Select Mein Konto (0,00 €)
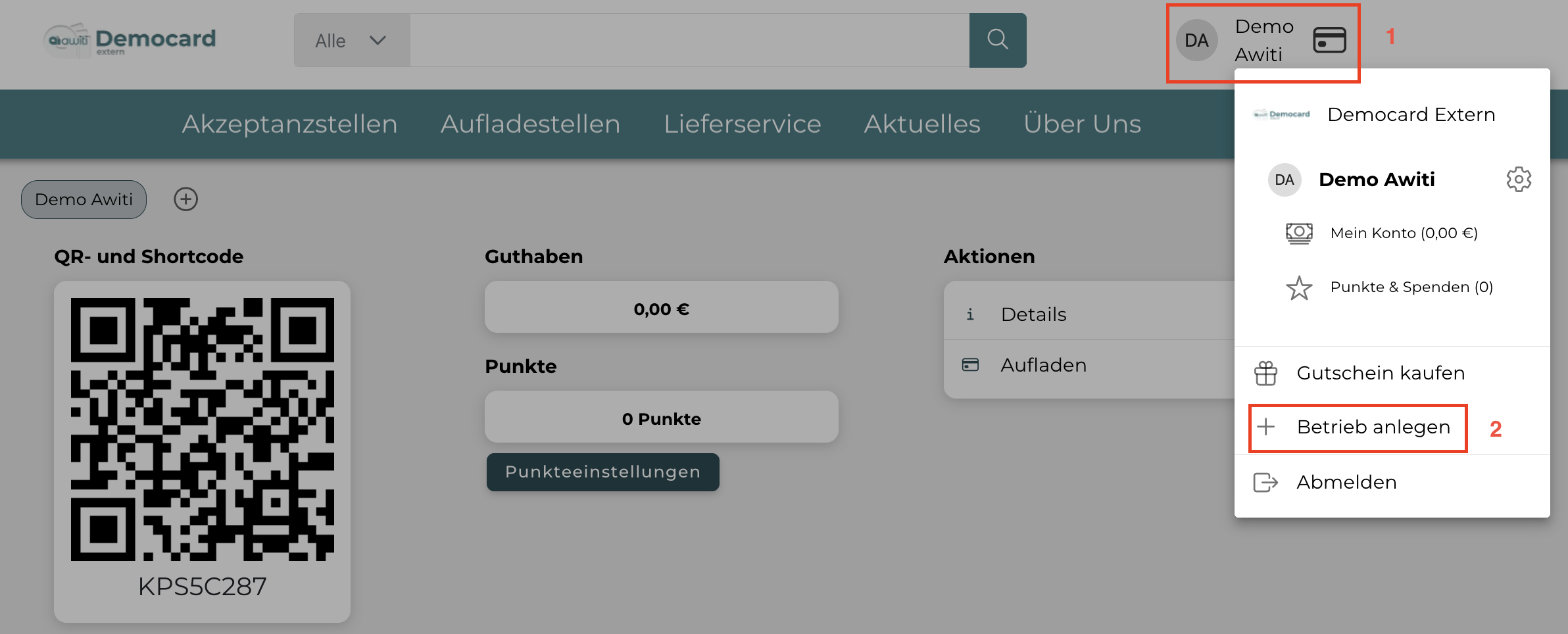Screen dimensions: 1568x634 [x=1404, y=233]
